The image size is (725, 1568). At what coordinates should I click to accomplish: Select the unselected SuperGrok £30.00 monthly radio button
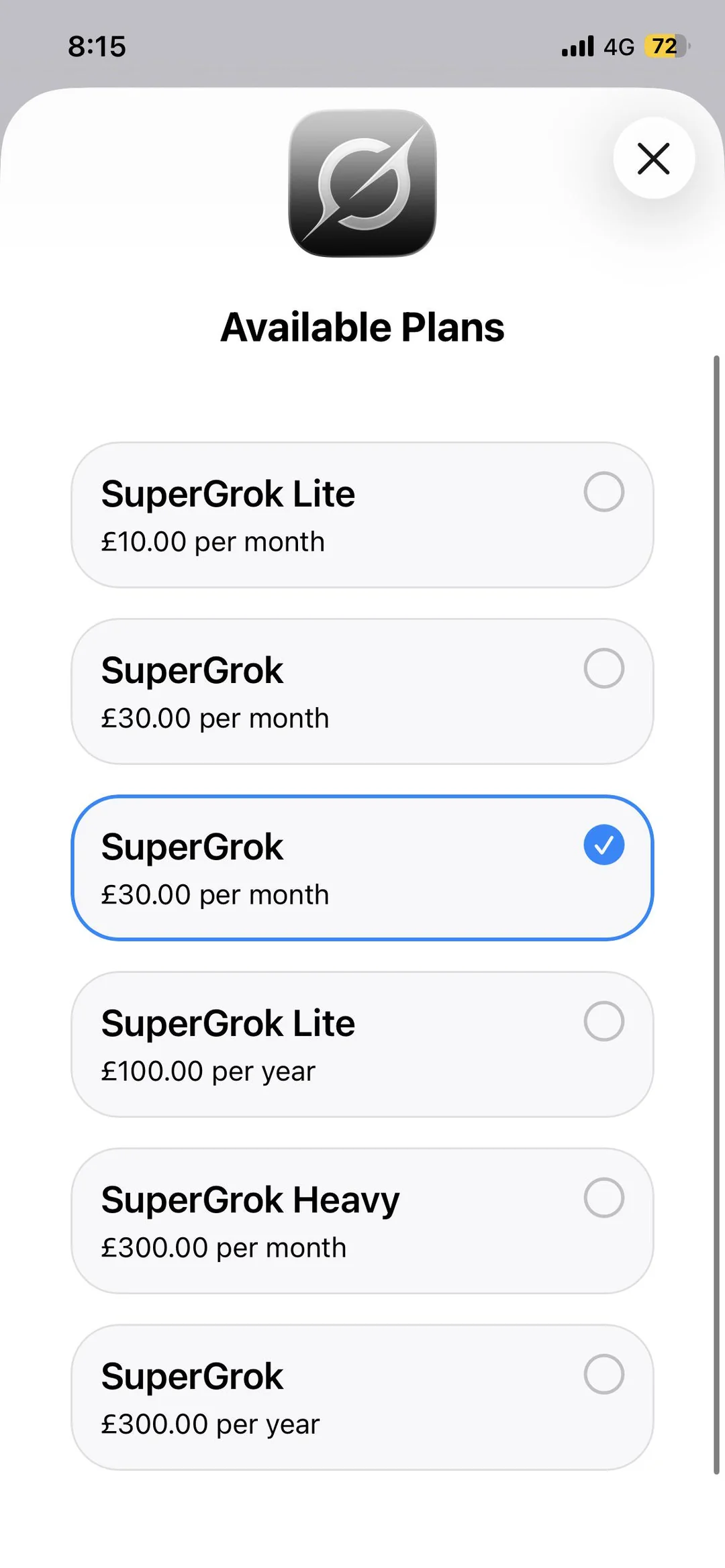(x=603, y=668)
